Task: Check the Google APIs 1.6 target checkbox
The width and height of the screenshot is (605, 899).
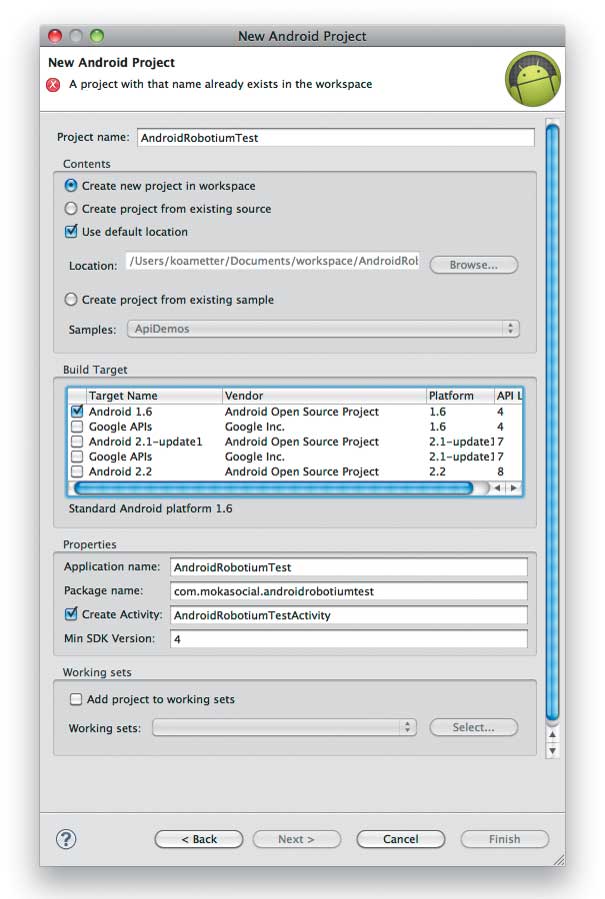Action: point(77,427)
